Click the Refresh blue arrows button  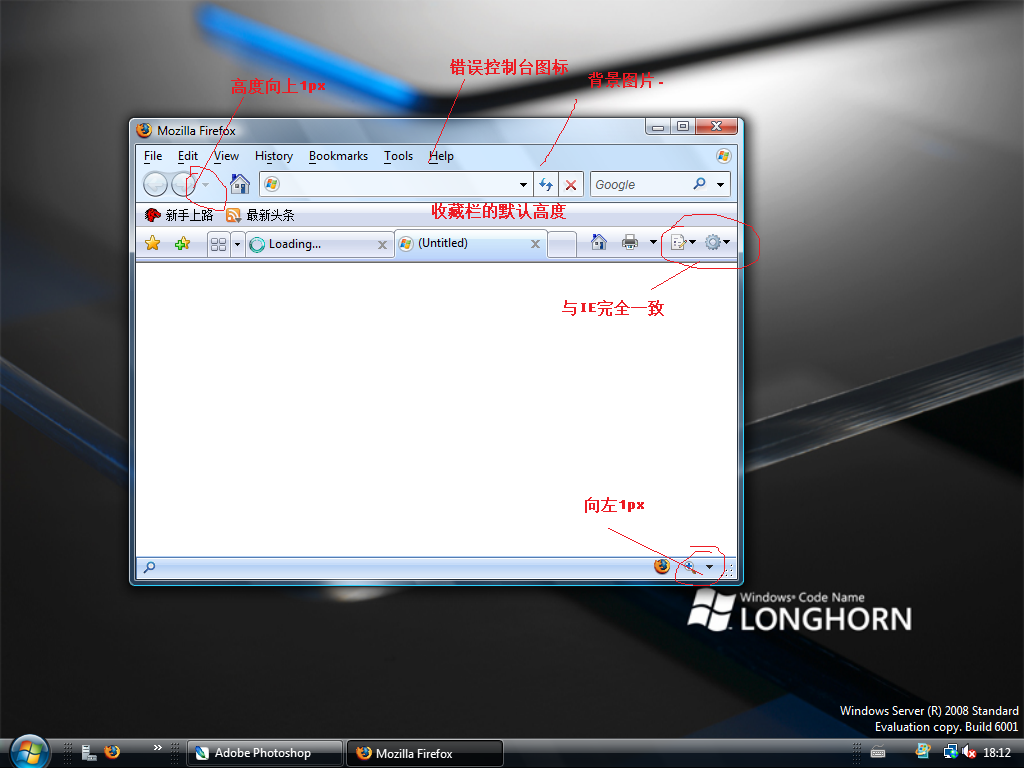pos(546,185)
